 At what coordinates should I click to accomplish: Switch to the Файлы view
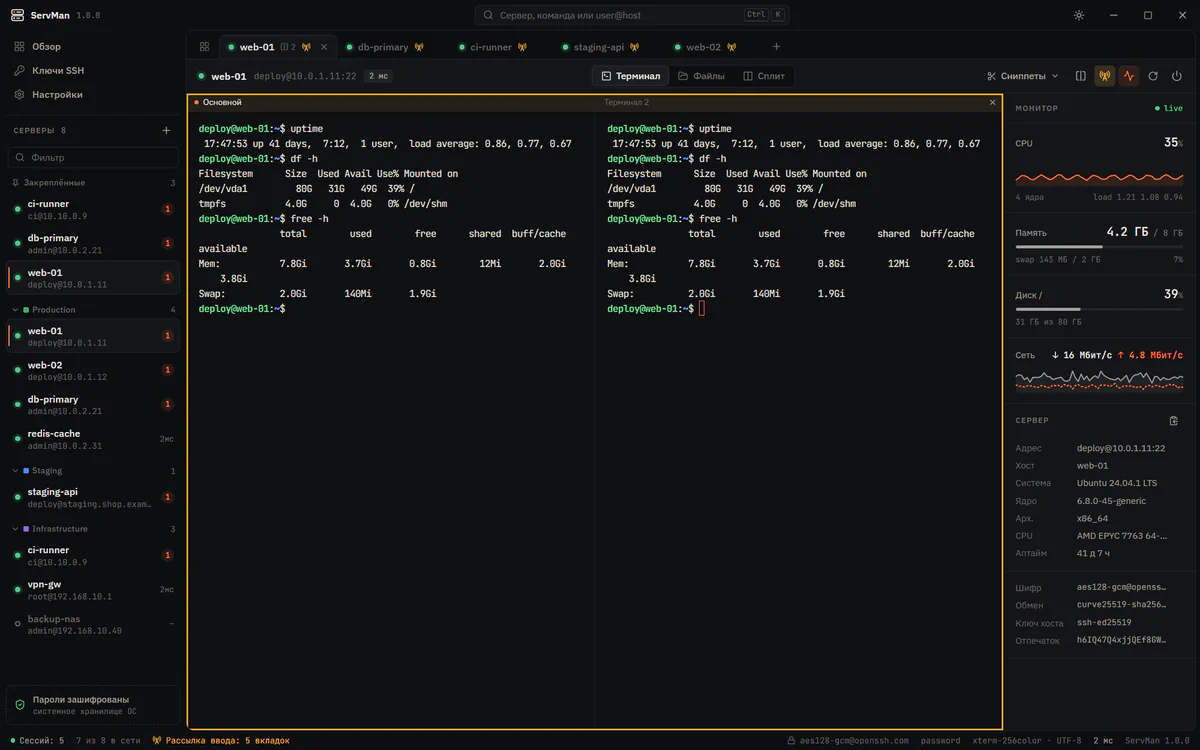pyautogui.click(x=701, y=76)
